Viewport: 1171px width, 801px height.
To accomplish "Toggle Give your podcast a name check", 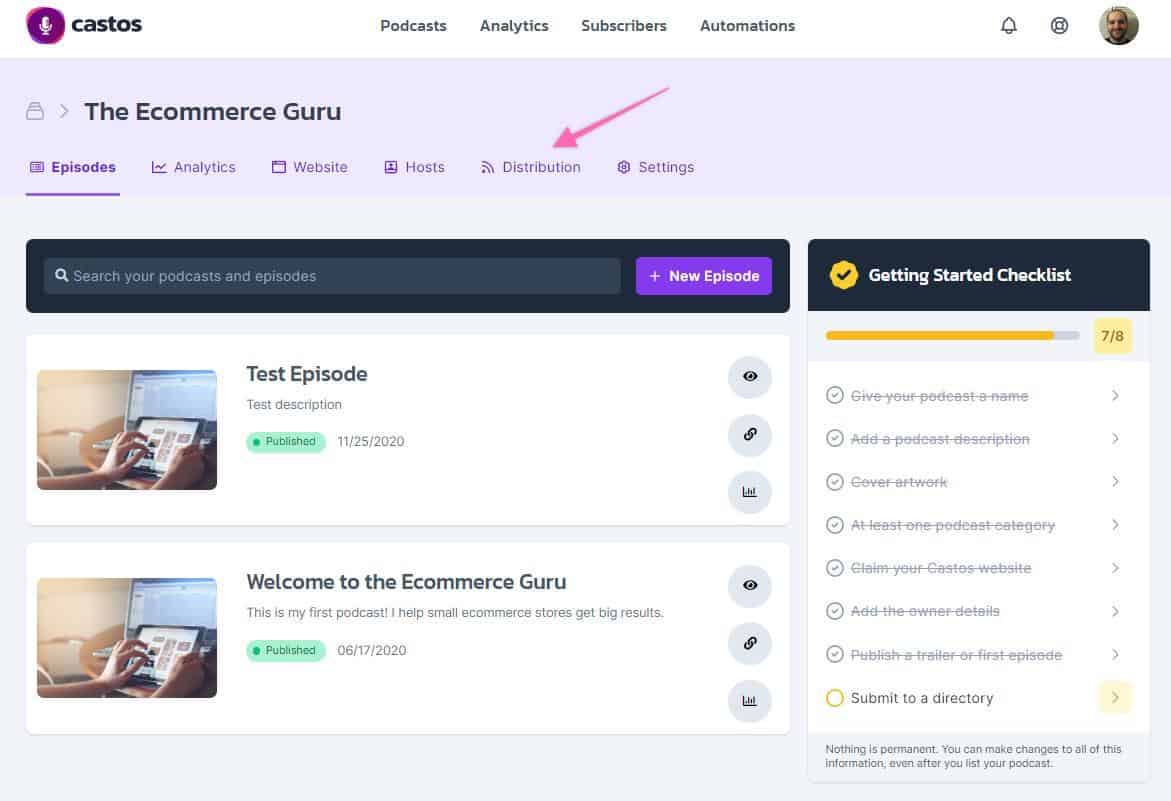I will [834, 395].
